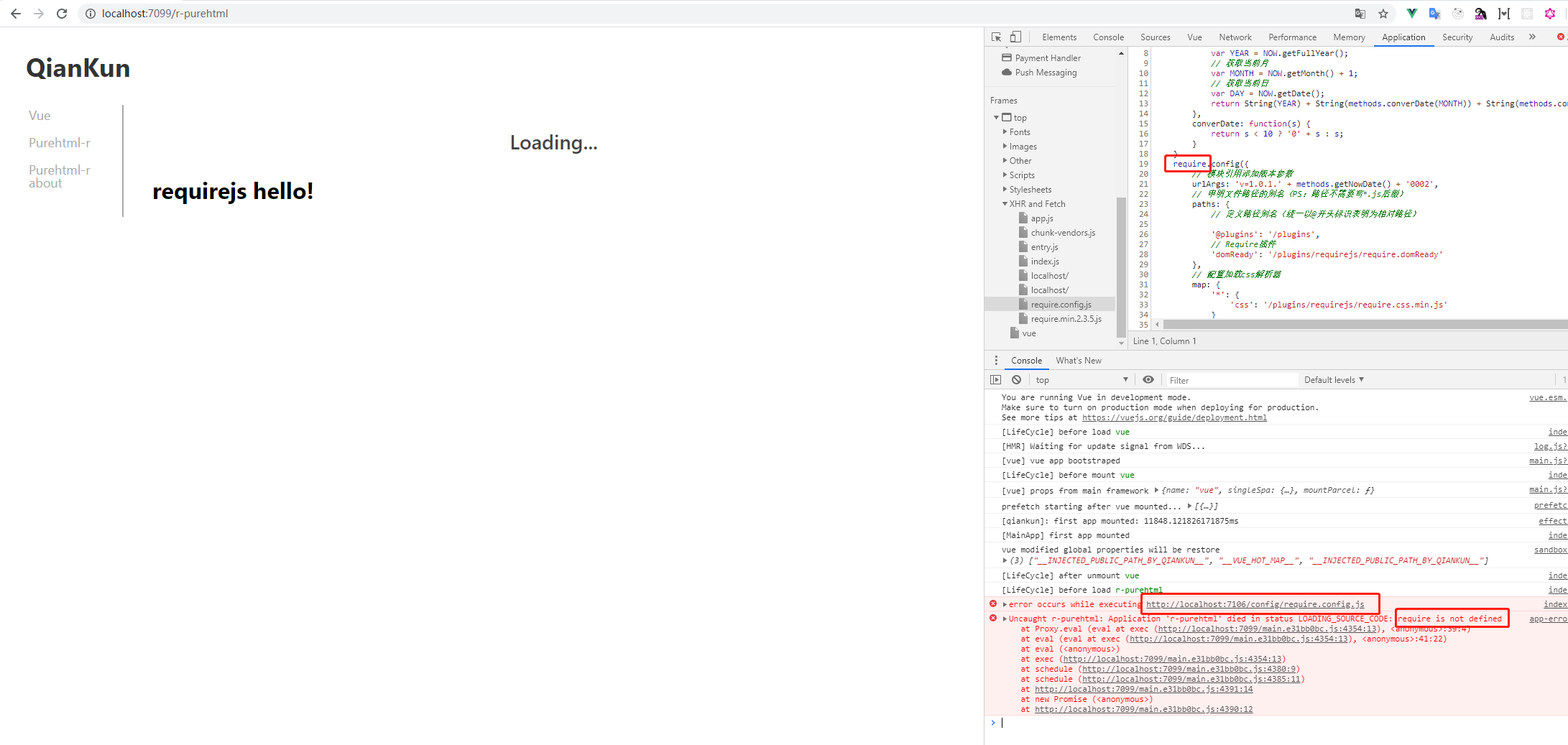Open the vue.esm source link in console
The image size is (1568, 745).
coord(1548,397)
